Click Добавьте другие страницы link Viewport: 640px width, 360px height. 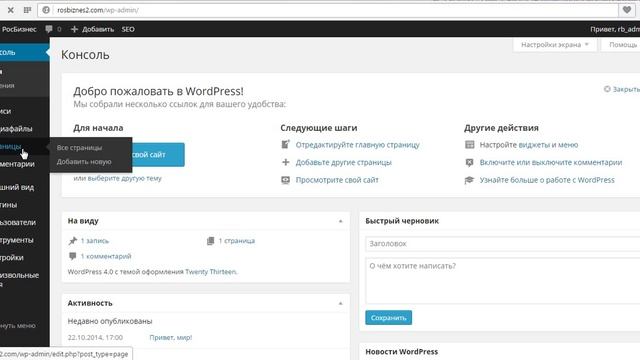pos(344,162)
